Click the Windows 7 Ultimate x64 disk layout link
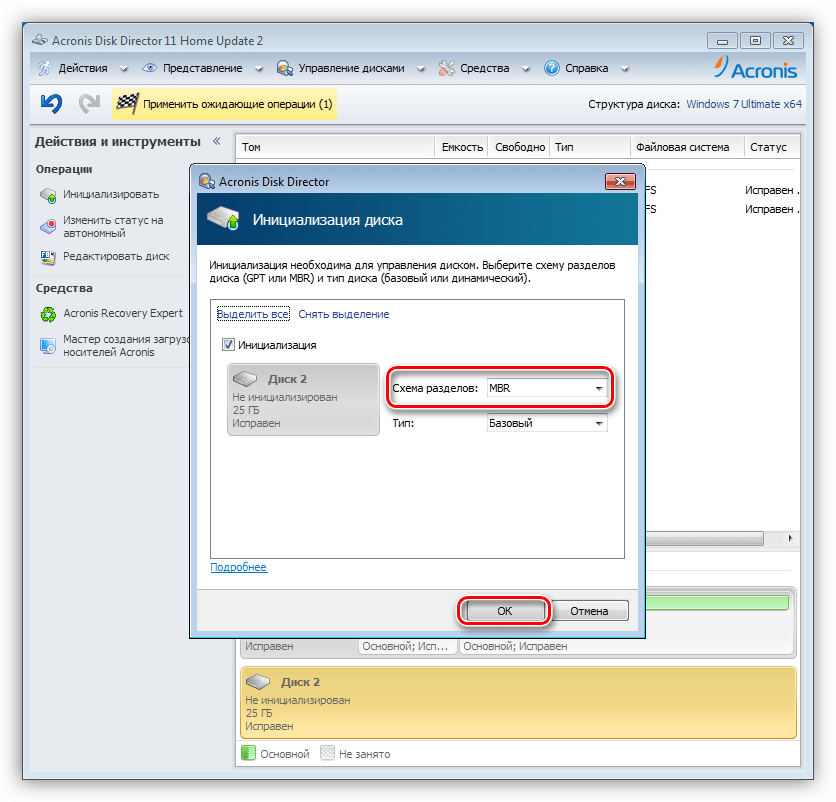This screenshot has height=802, width=836. [x=744, y=104]
